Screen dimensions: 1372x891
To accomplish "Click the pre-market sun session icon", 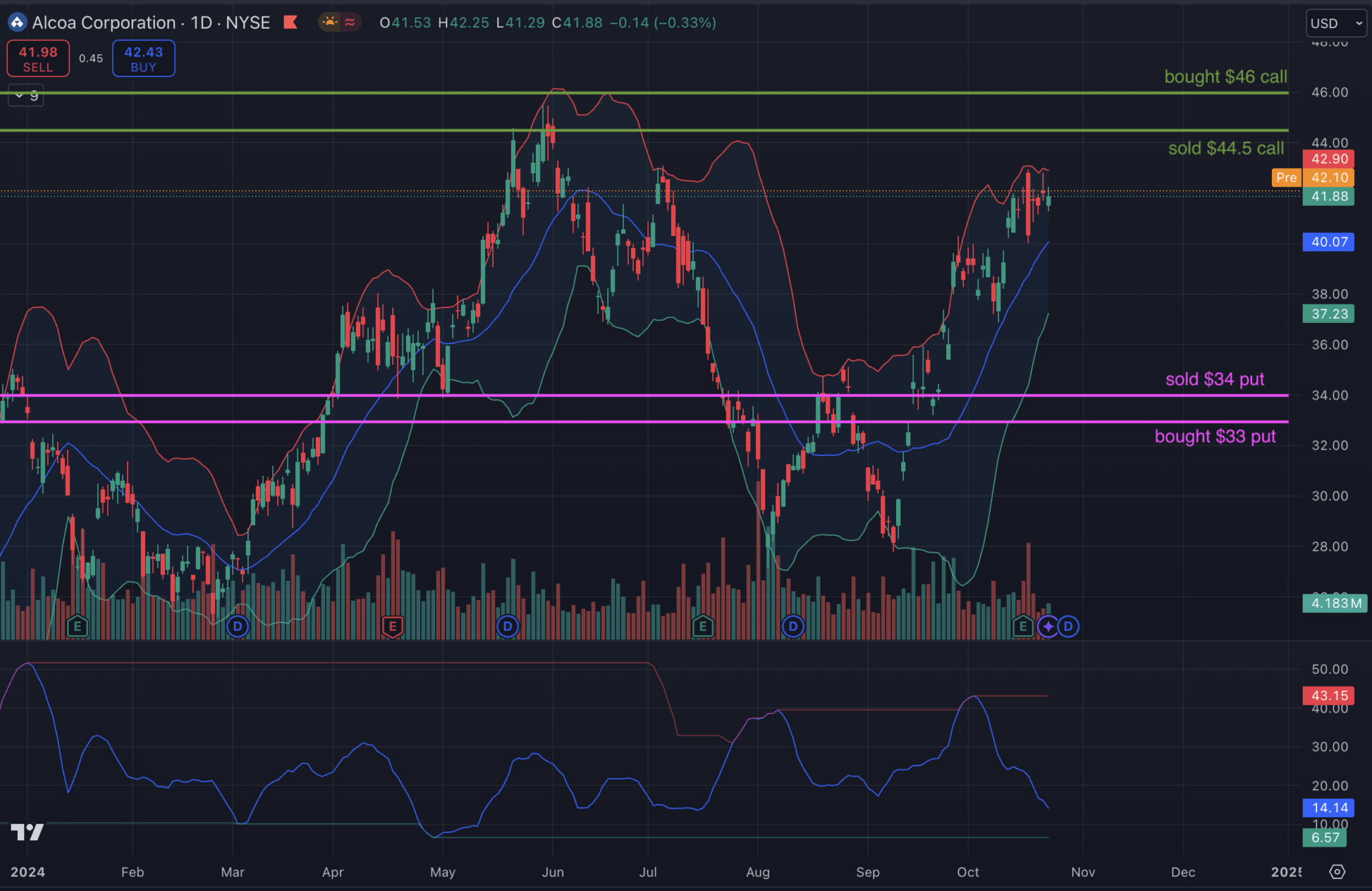I will point(329,22).
